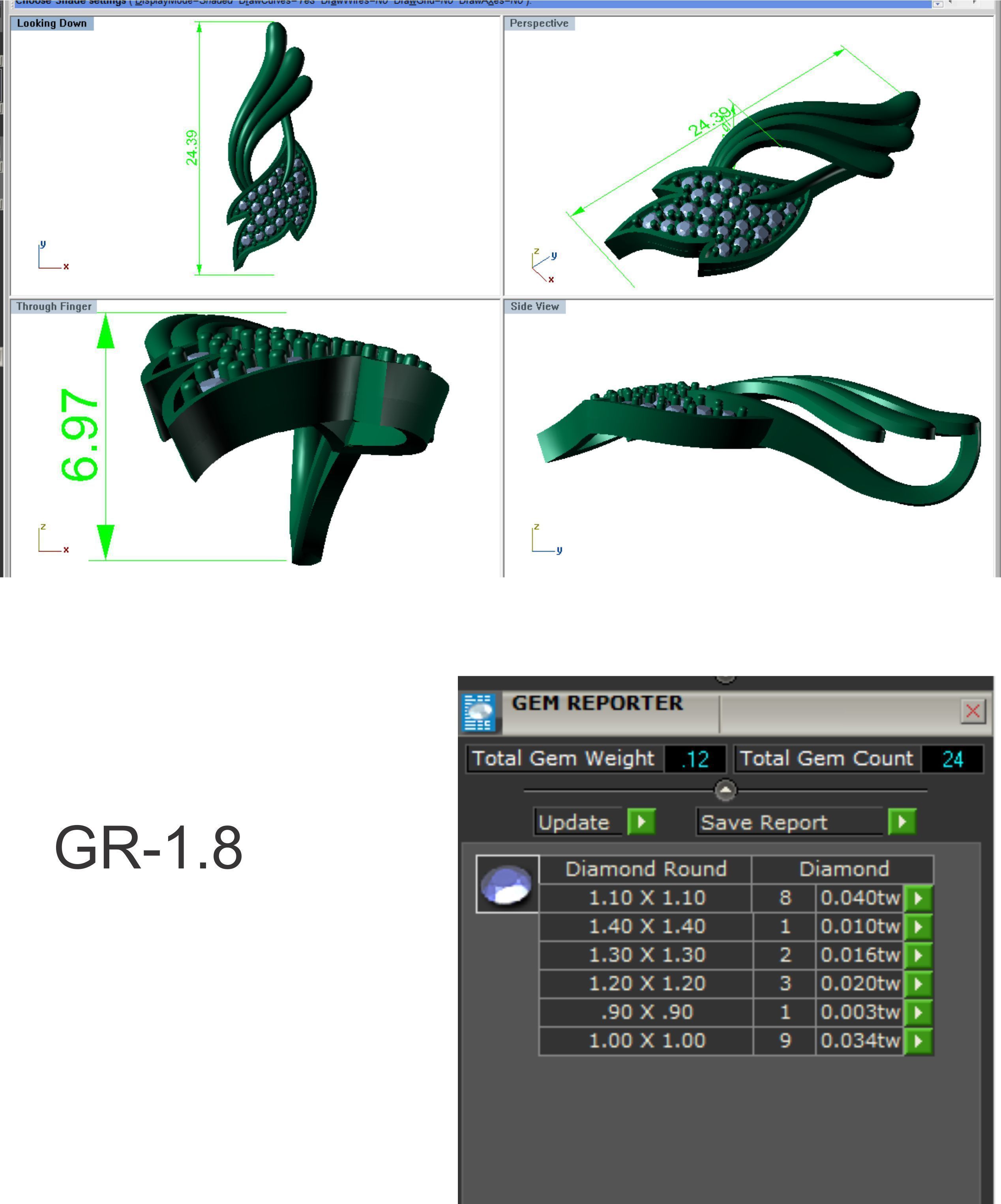This screenshot has width=1001, height=1204.
Task: Click the Total Gem Weight value .12
Action: pyautogui.click(x=695, y=759)
